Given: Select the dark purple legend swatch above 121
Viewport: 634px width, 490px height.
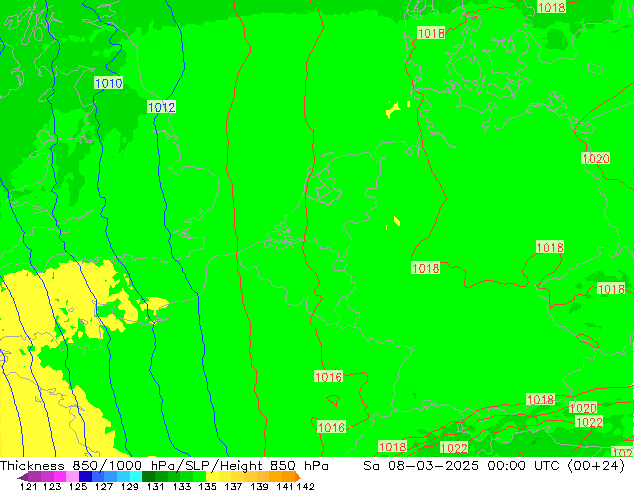Looking at the screenshot, I should (x=34, y=477).
